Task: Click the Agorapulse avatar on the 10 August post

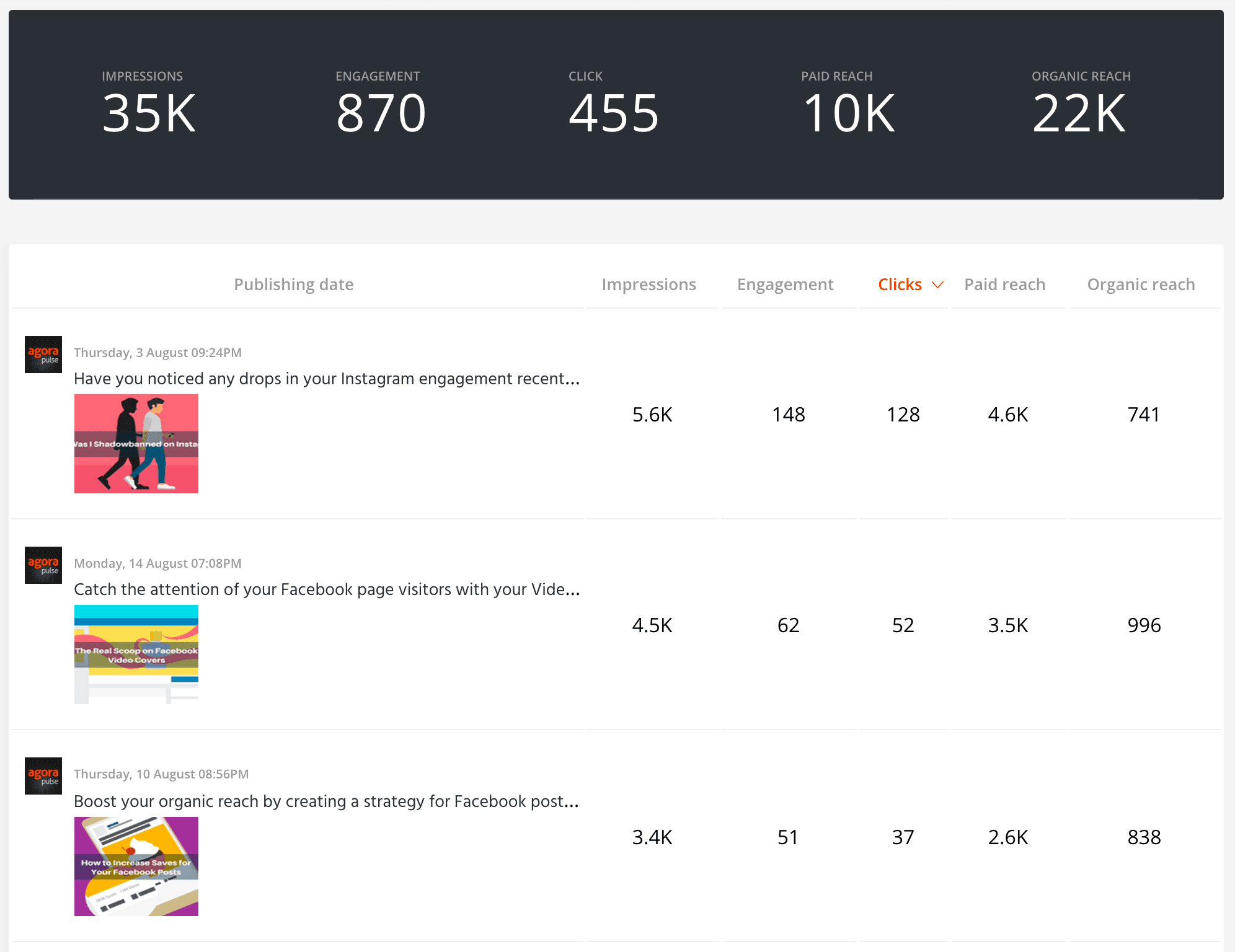Action: pyautogui.click(x=43, y=776)
